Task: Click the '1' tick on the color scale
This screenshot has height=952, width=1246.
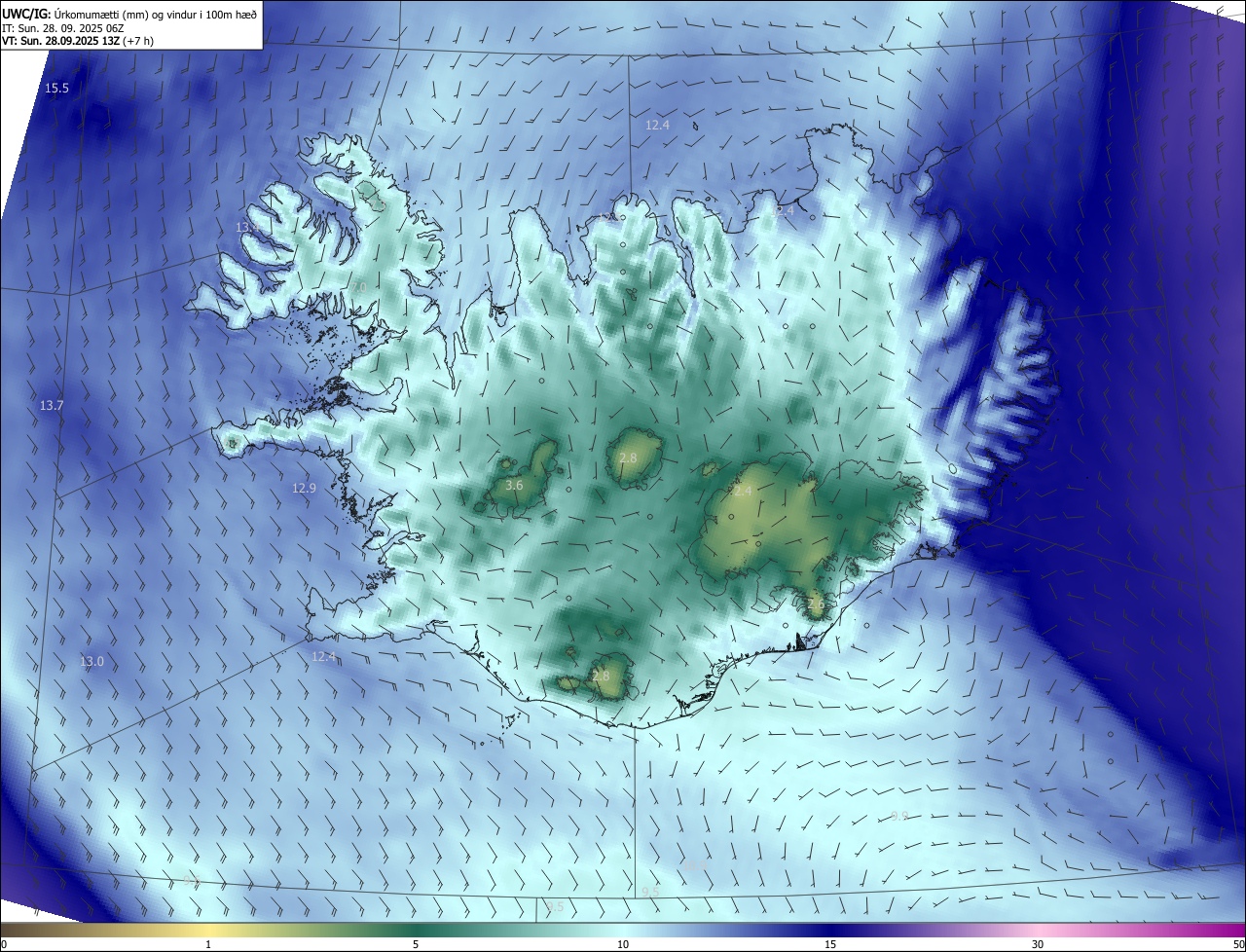Action: [208, 945]
